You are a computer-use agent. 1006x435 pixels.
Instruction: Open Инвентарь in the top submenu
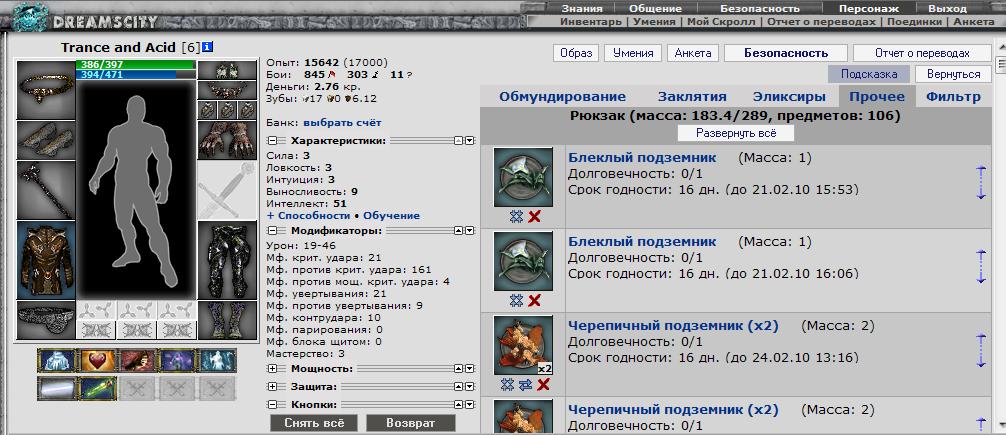tap(590, 21)
